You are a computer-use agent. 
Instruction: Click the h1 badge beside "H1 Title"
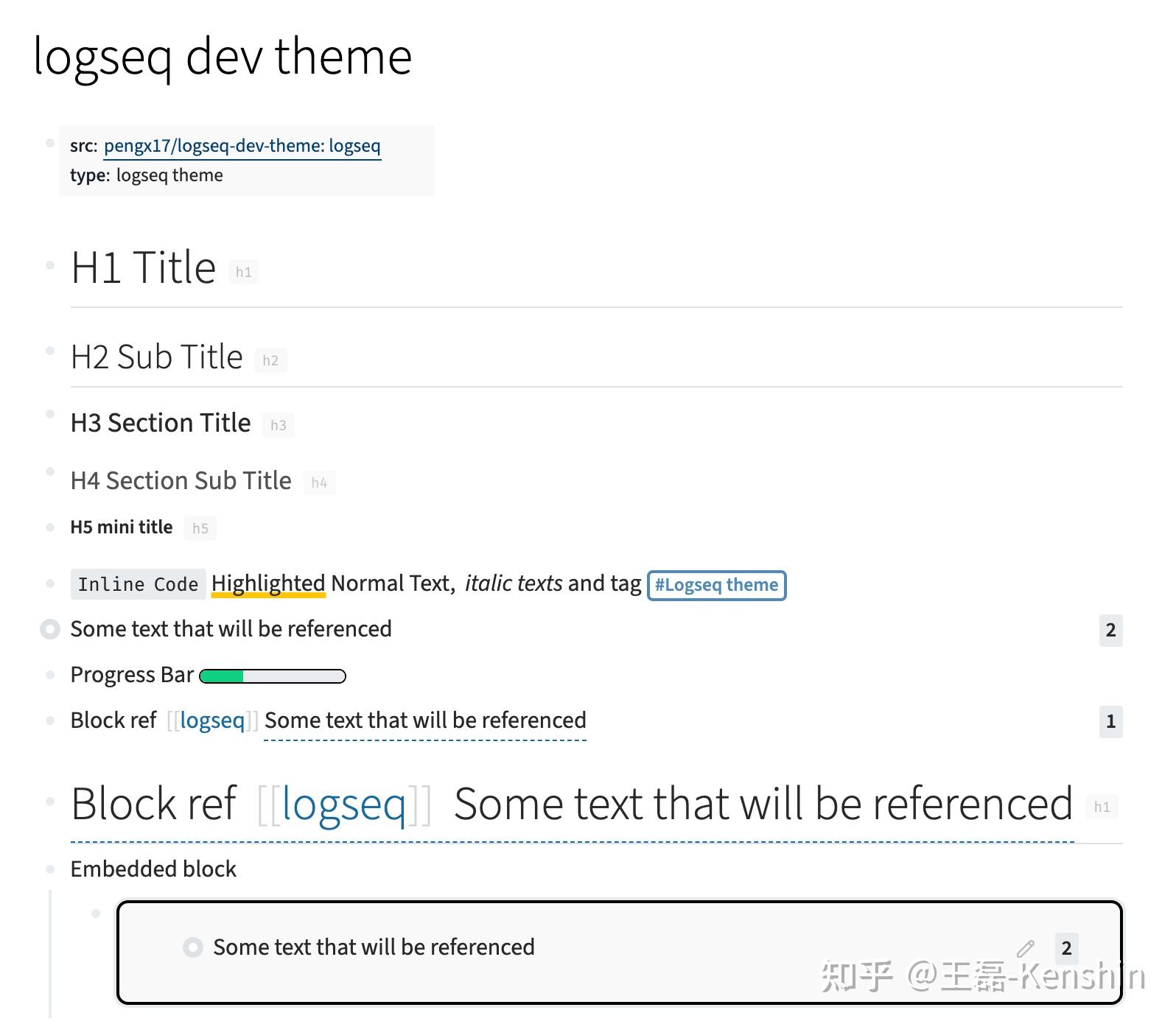click(245, 271)
